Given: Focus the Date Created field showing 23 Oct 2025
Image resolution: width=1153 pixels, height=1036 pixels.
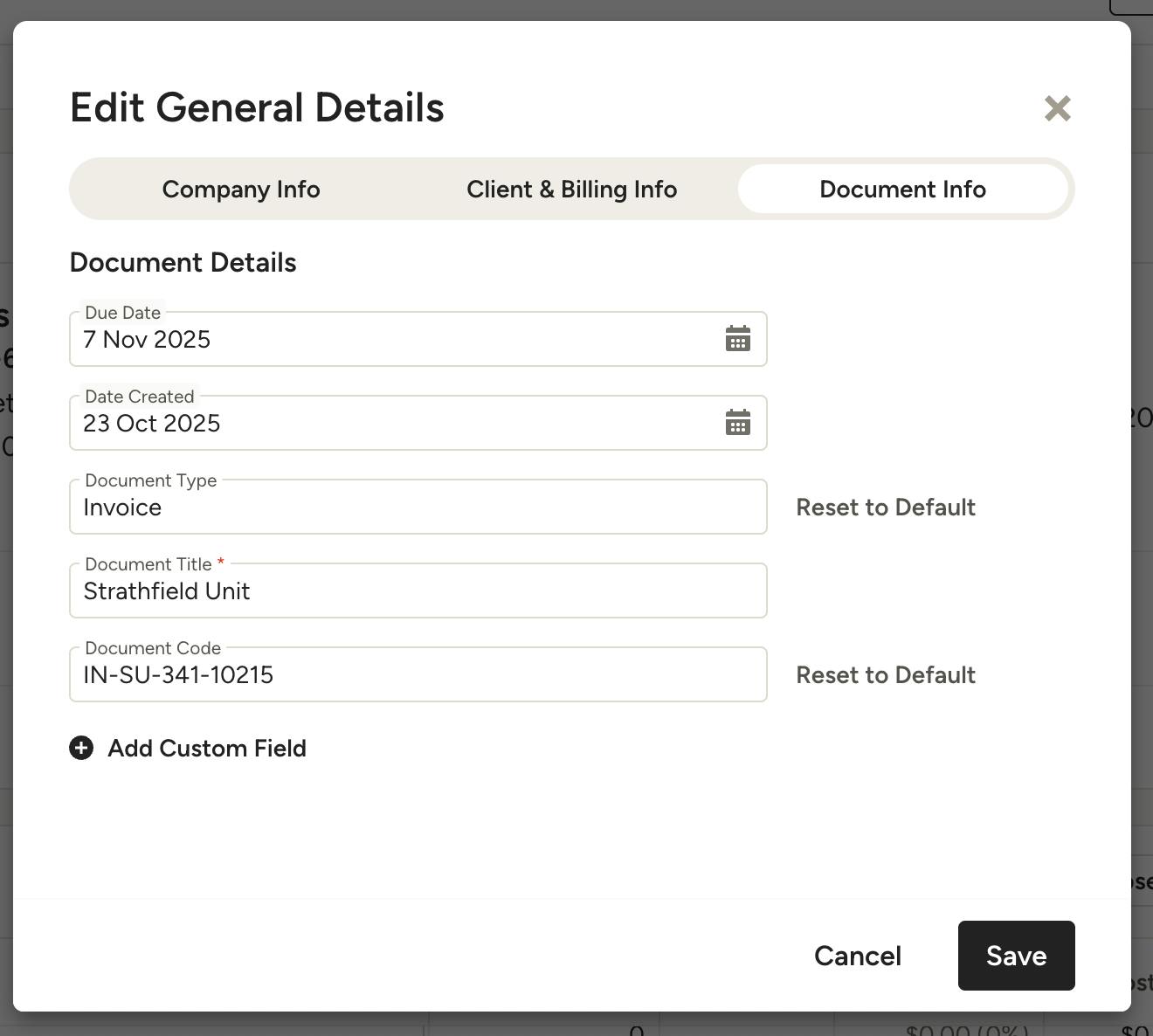Looking at the screenshot, I should click(418, 423).
